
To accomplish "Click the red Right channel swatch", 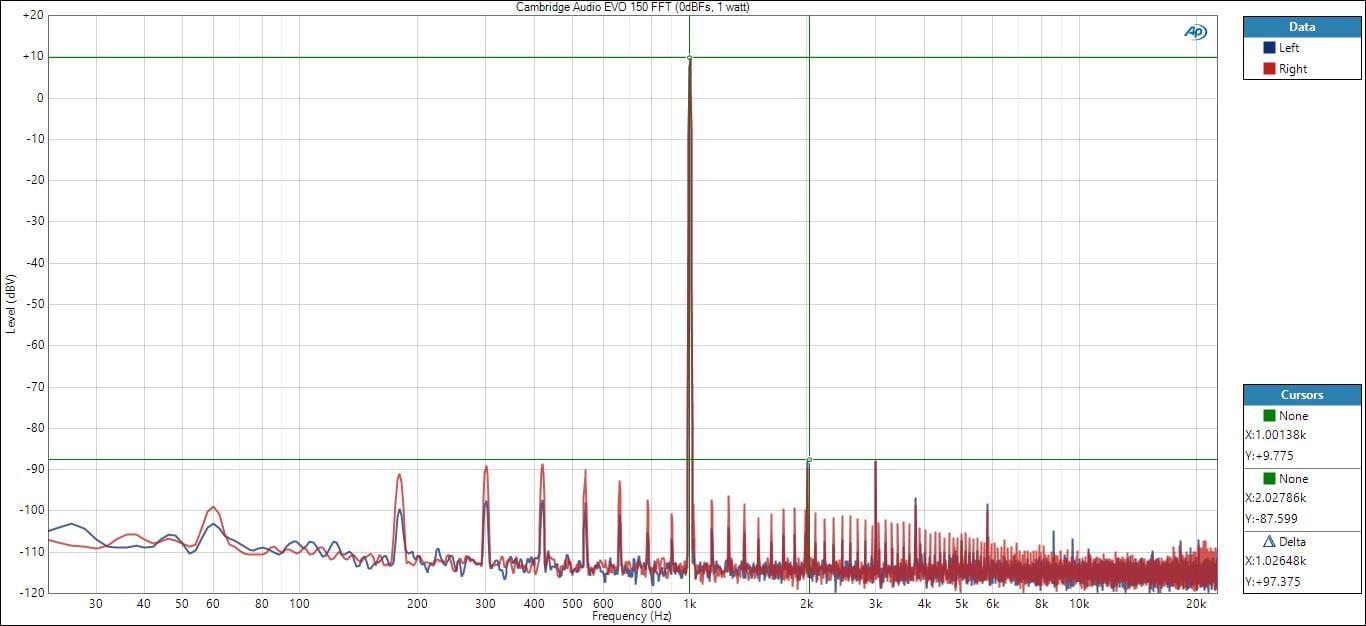I will click(1269, 69).
